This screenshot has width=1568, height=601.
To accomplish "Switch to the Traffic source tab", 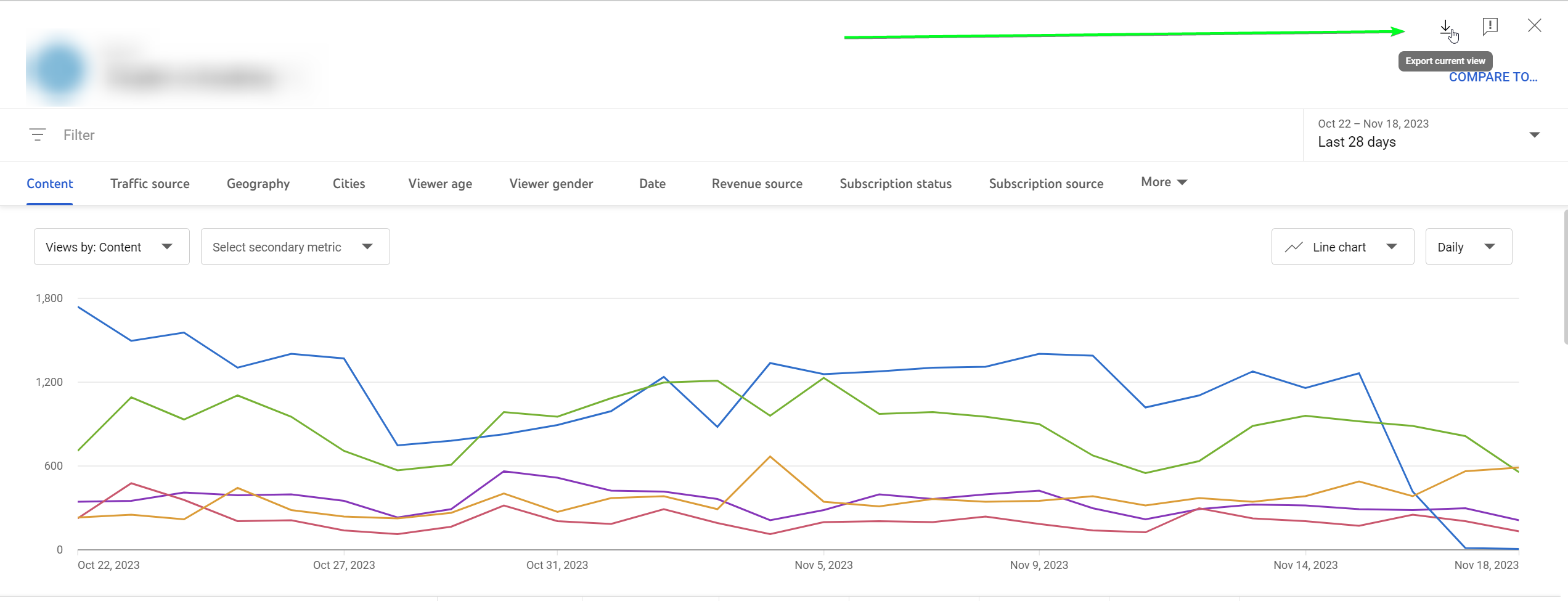I will click(150, 184).
